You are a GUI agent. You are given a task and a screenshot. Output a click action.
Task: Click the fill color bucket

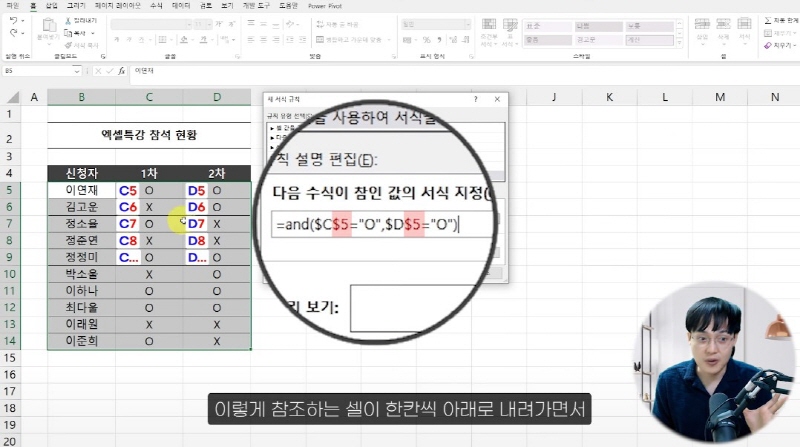click(x=184, y=39)
